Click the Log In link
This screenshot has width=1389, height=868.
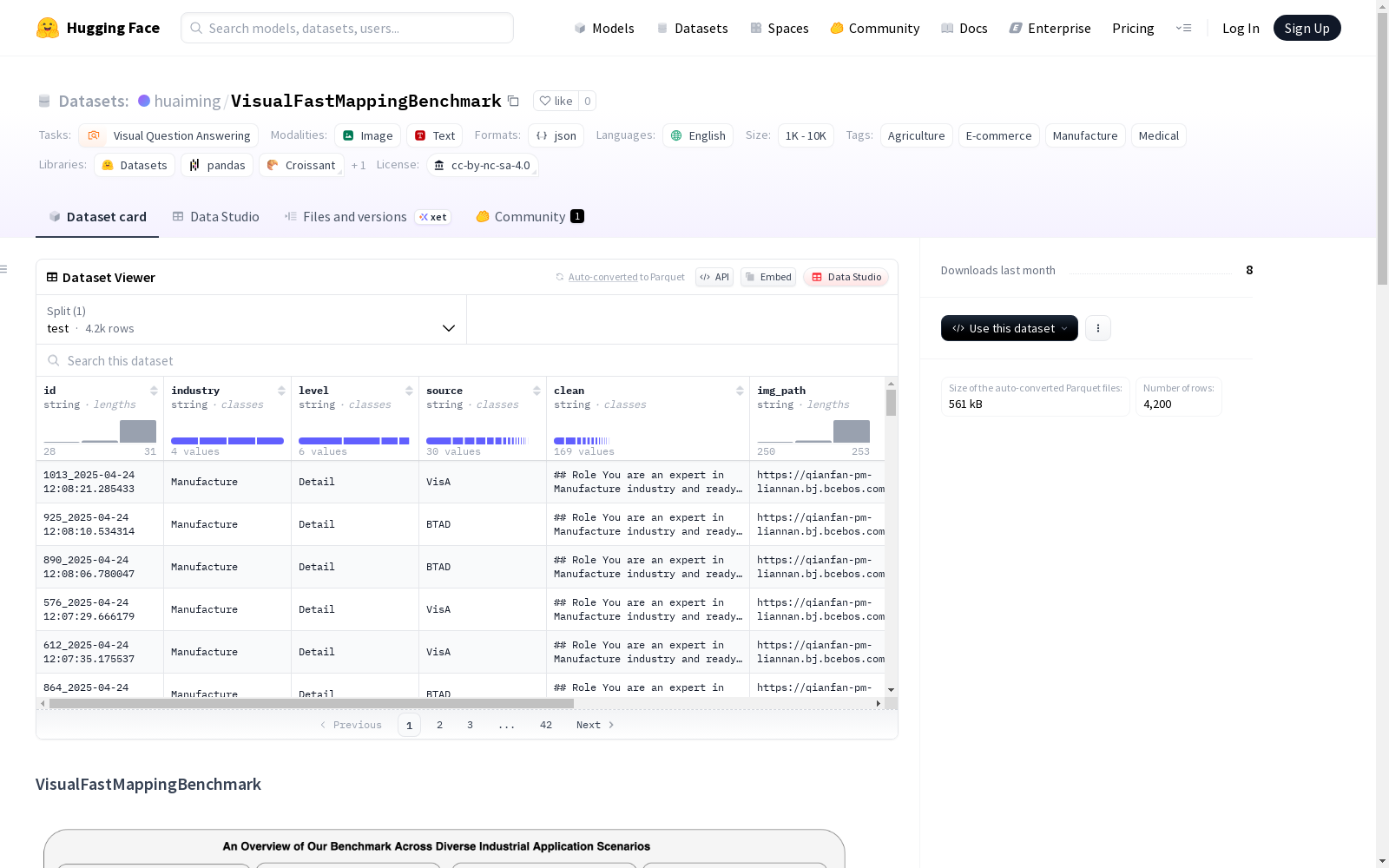(1241, 28)
